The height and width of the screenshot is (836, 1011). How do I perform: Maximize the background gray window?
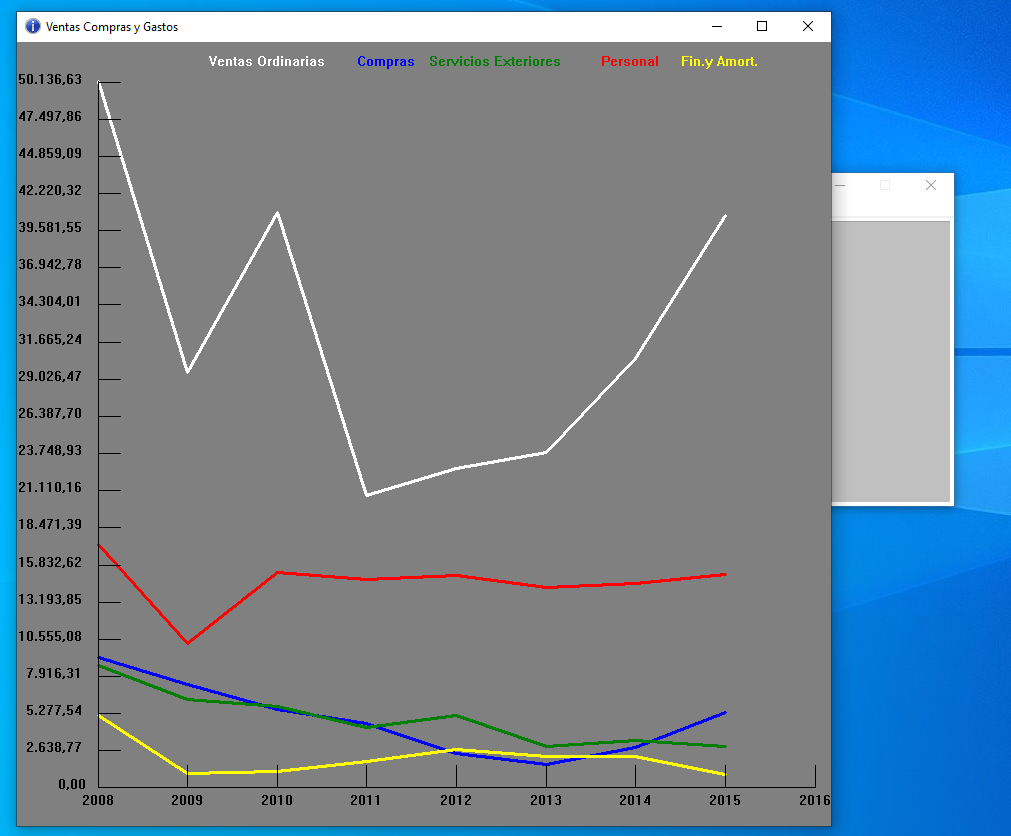coord(885,185)
